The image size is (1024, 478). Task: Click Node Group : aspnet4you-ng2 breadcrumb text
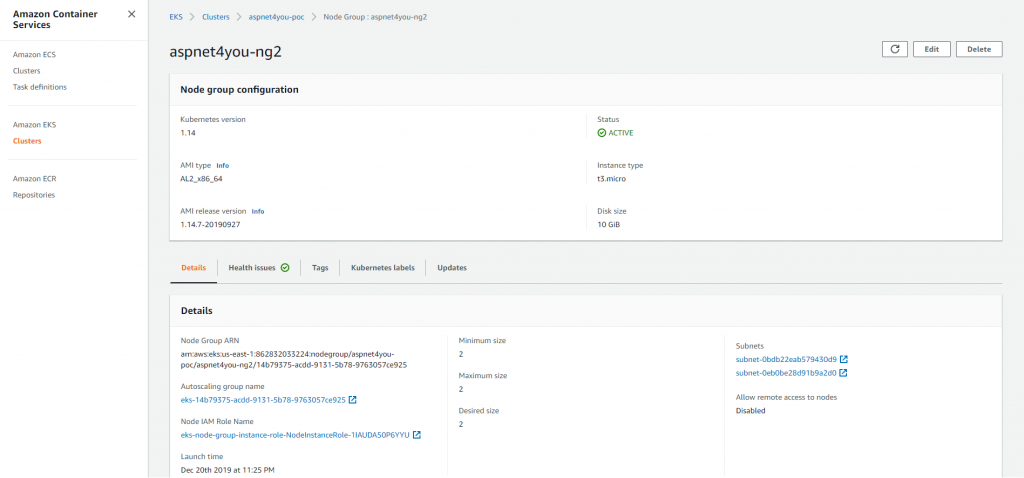[x=376, y=17]
